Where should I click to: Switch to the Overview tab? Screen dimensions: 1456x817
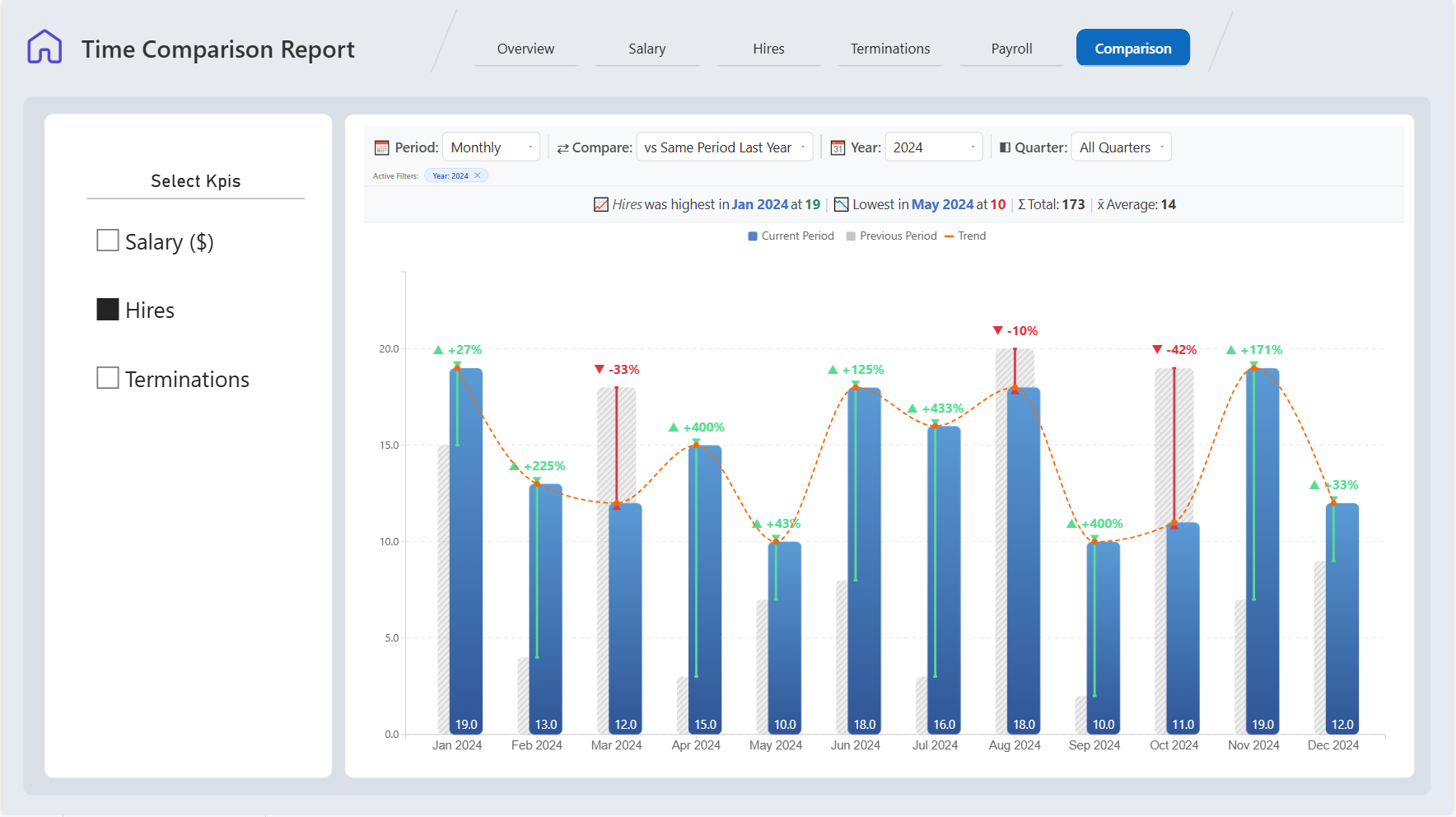[525, 49]
